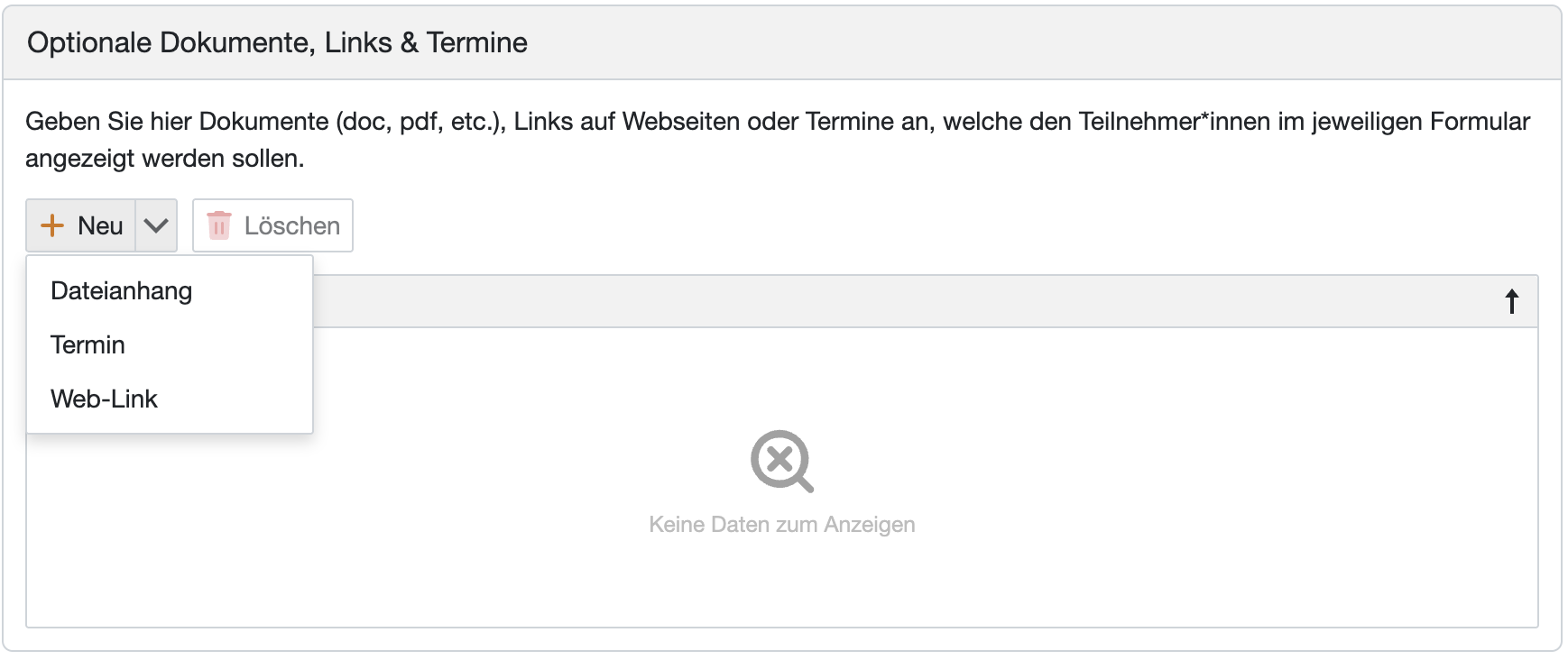Screen dimensions: 1568x660
Task: Click the panel title 'Optionale Dokumente, Links & Termine'
Action: pos(277,43)
